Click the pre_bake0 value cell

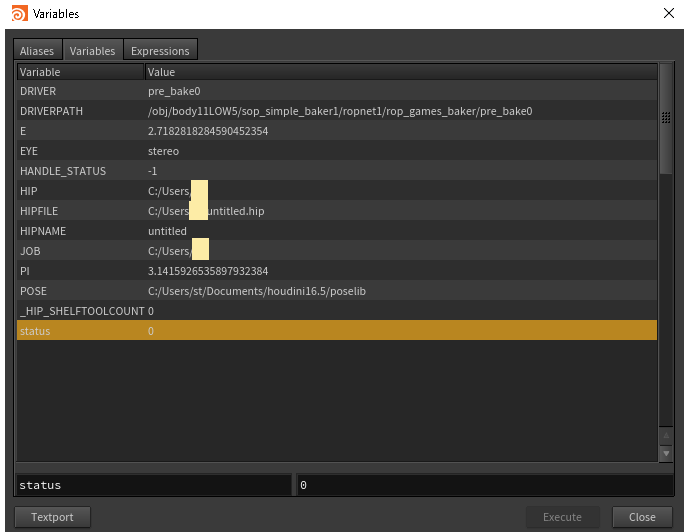(174, 91)
